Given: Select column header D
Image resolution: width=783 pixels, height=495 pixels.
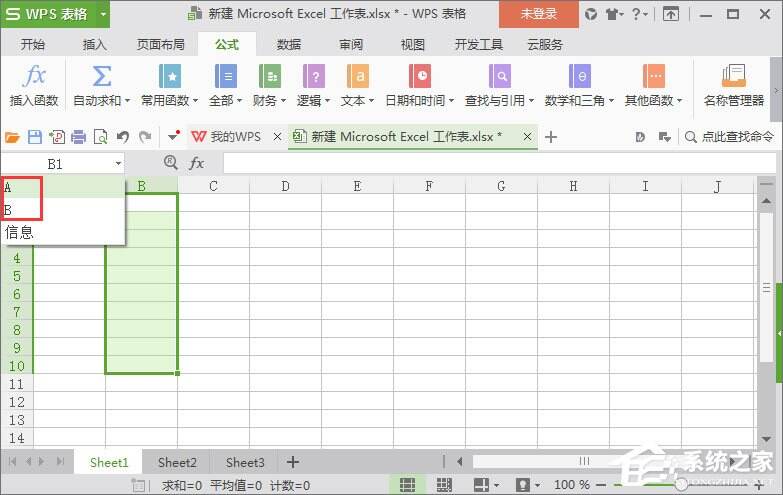Looking at the screenshot, I should pos(285,186).
